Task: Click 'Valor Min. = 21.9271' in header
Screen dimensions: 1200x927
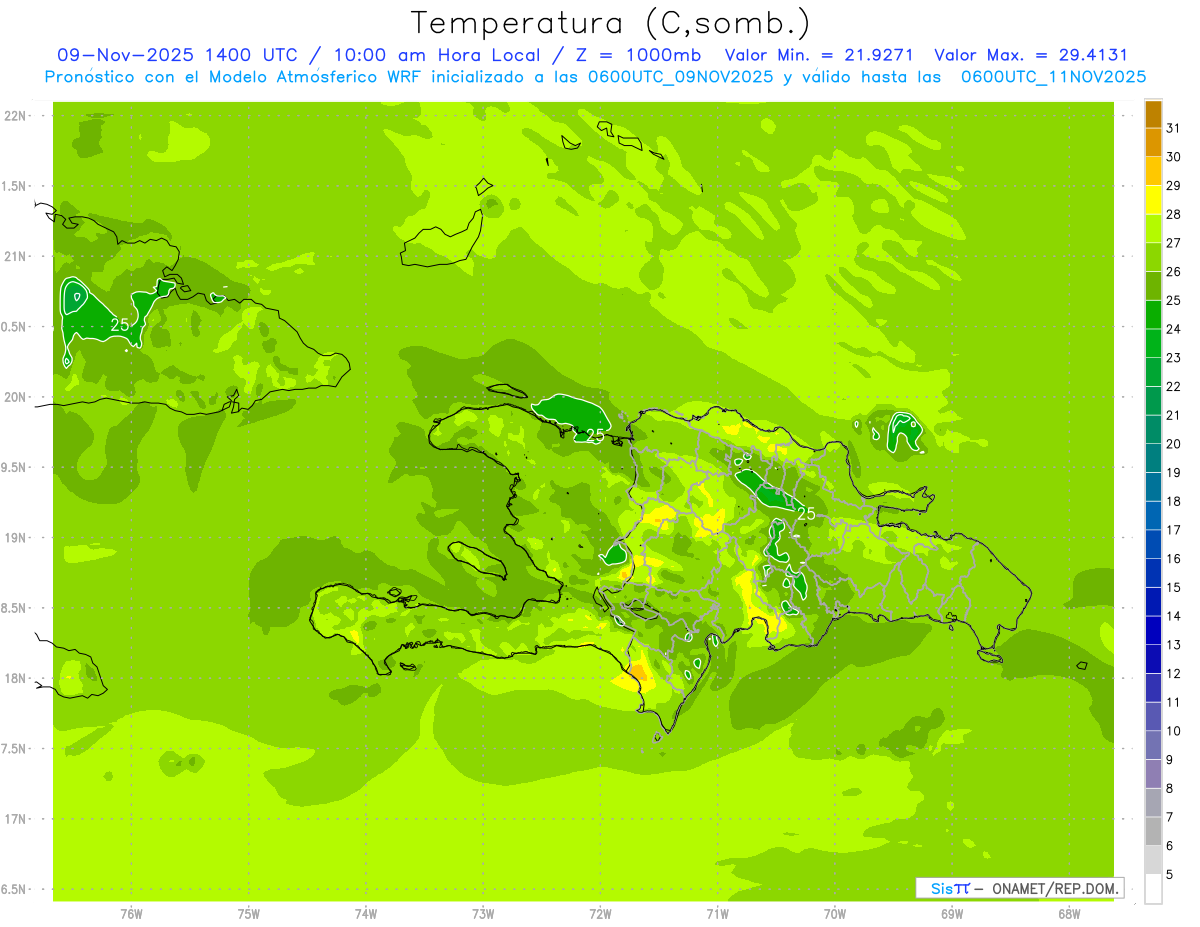Action: click(x=818, y=55)
